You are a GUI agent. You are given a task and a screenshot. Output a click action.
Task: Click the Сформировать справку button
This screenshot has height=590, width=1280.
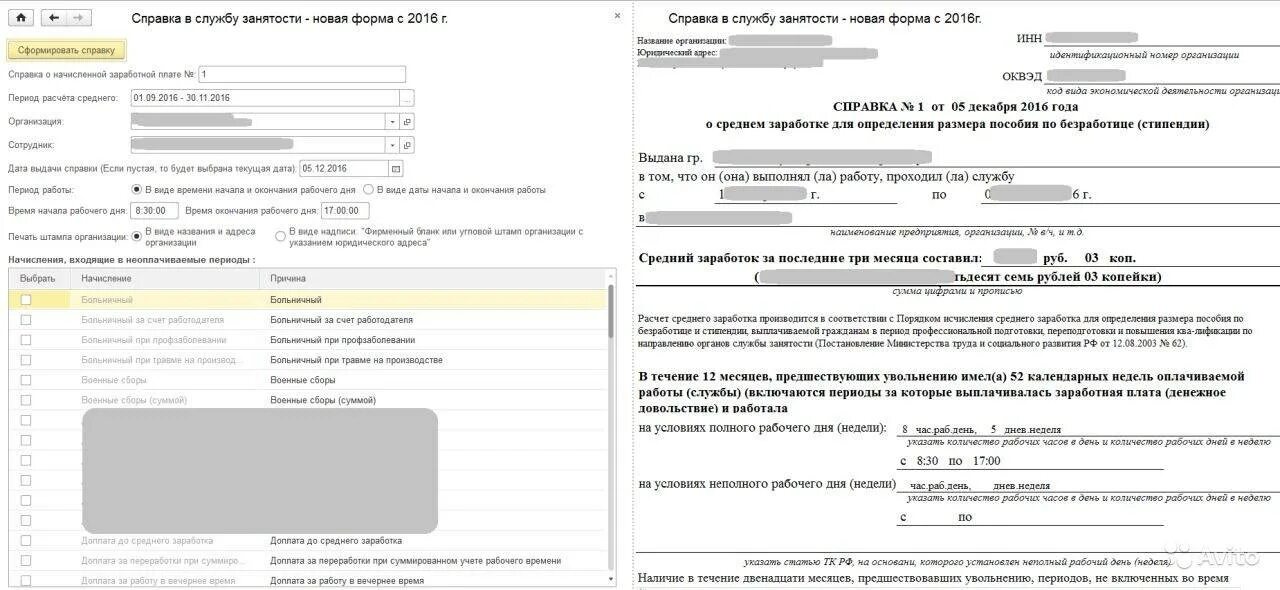[67, 49]
